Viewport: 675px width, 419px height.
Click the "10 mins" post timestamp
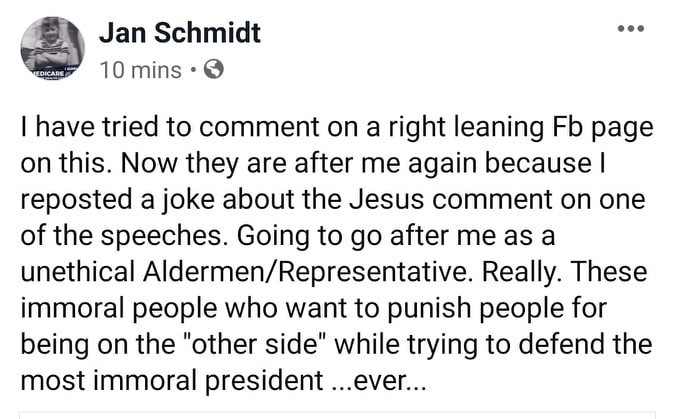tap(141, 70)
